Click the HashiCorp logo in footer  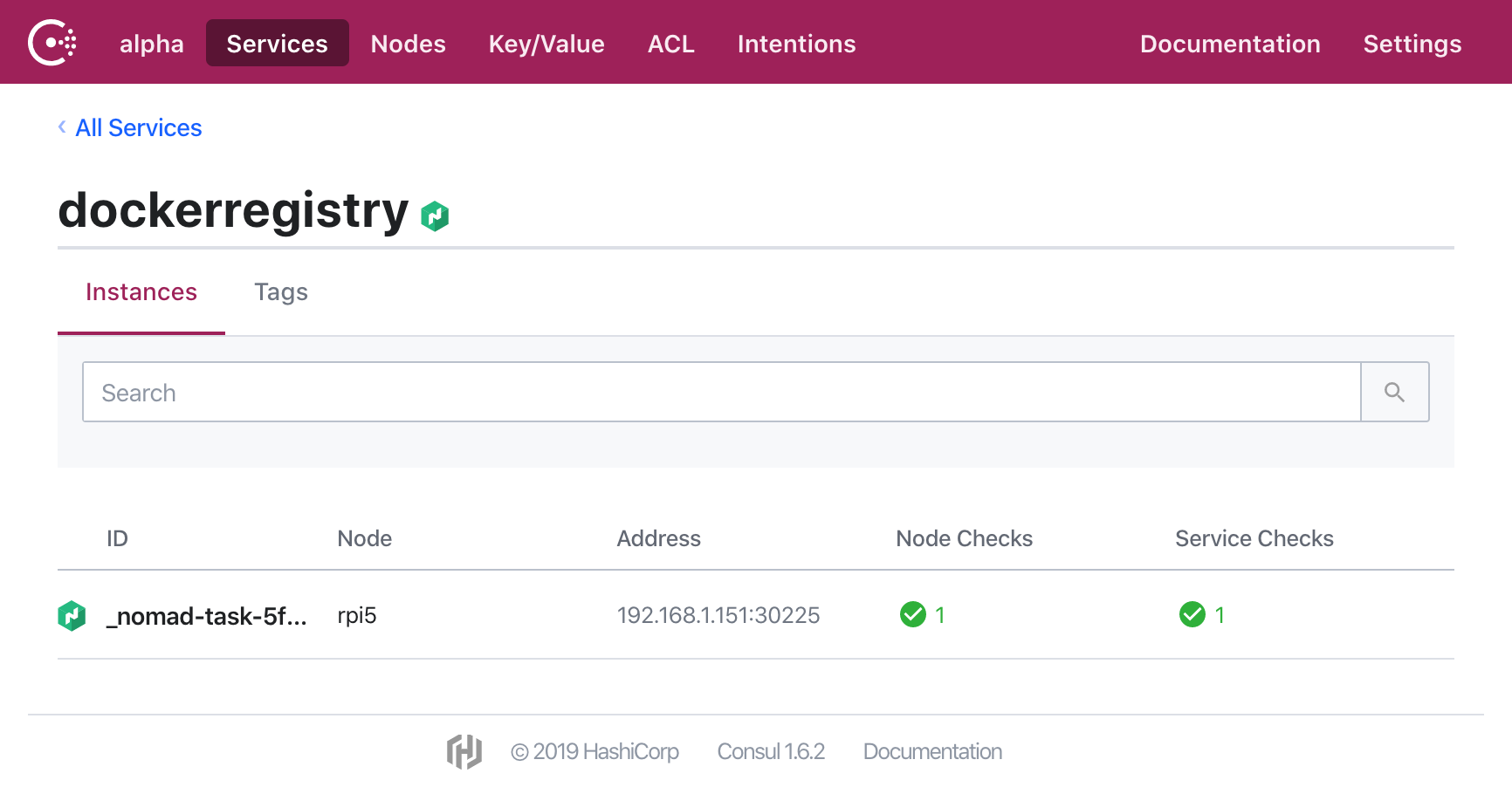464,751
